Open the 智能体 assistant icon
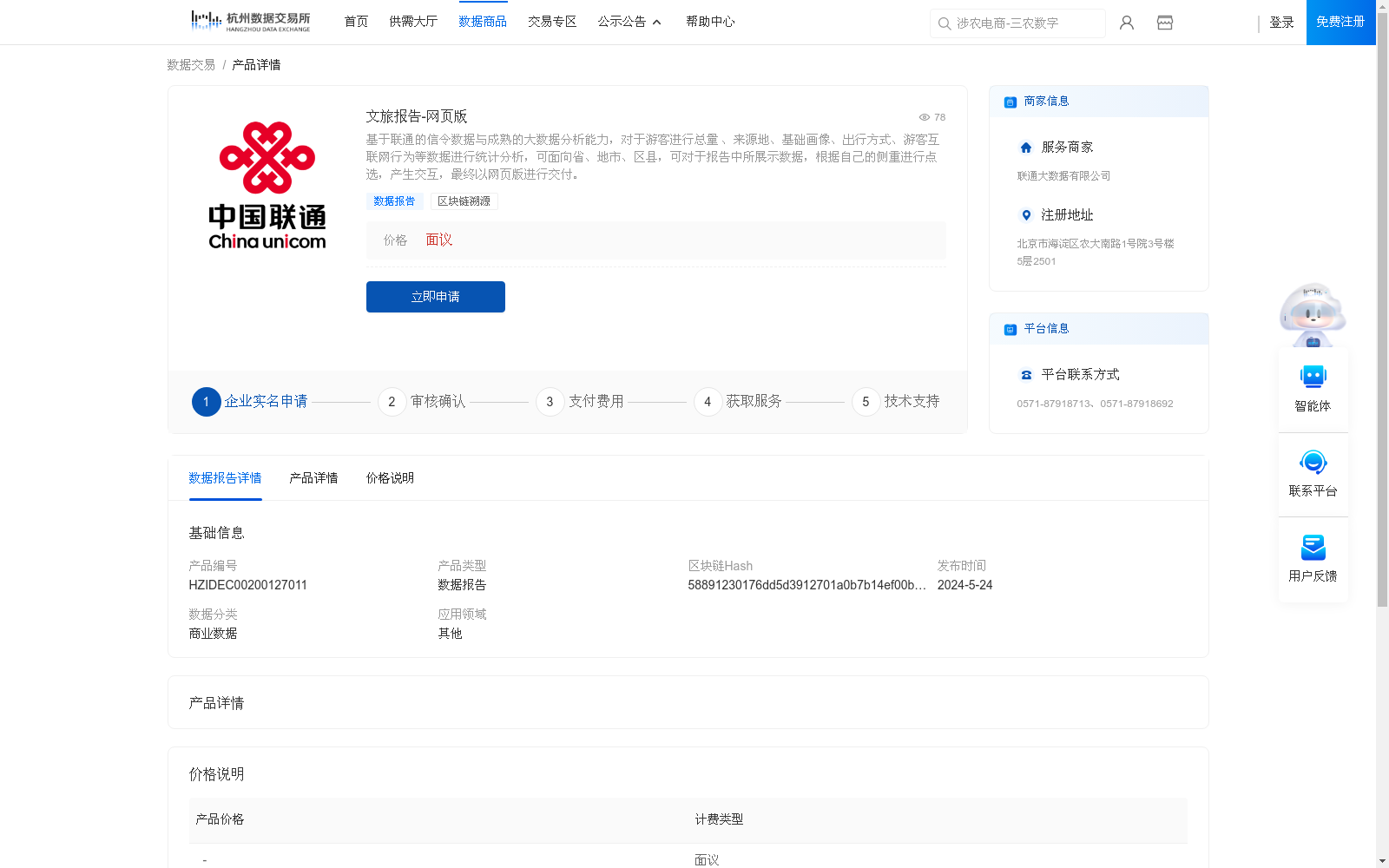 tap(1313, 377)
